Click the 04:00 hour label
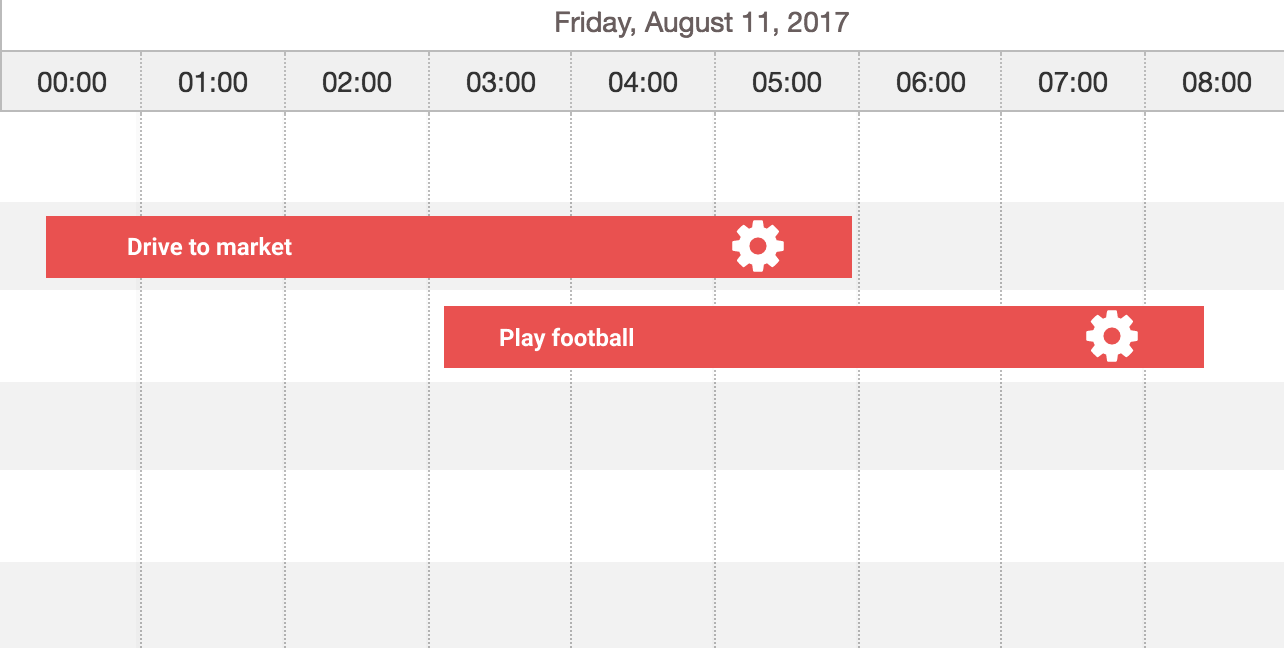The image size is (1284, 648). point(643,83)
